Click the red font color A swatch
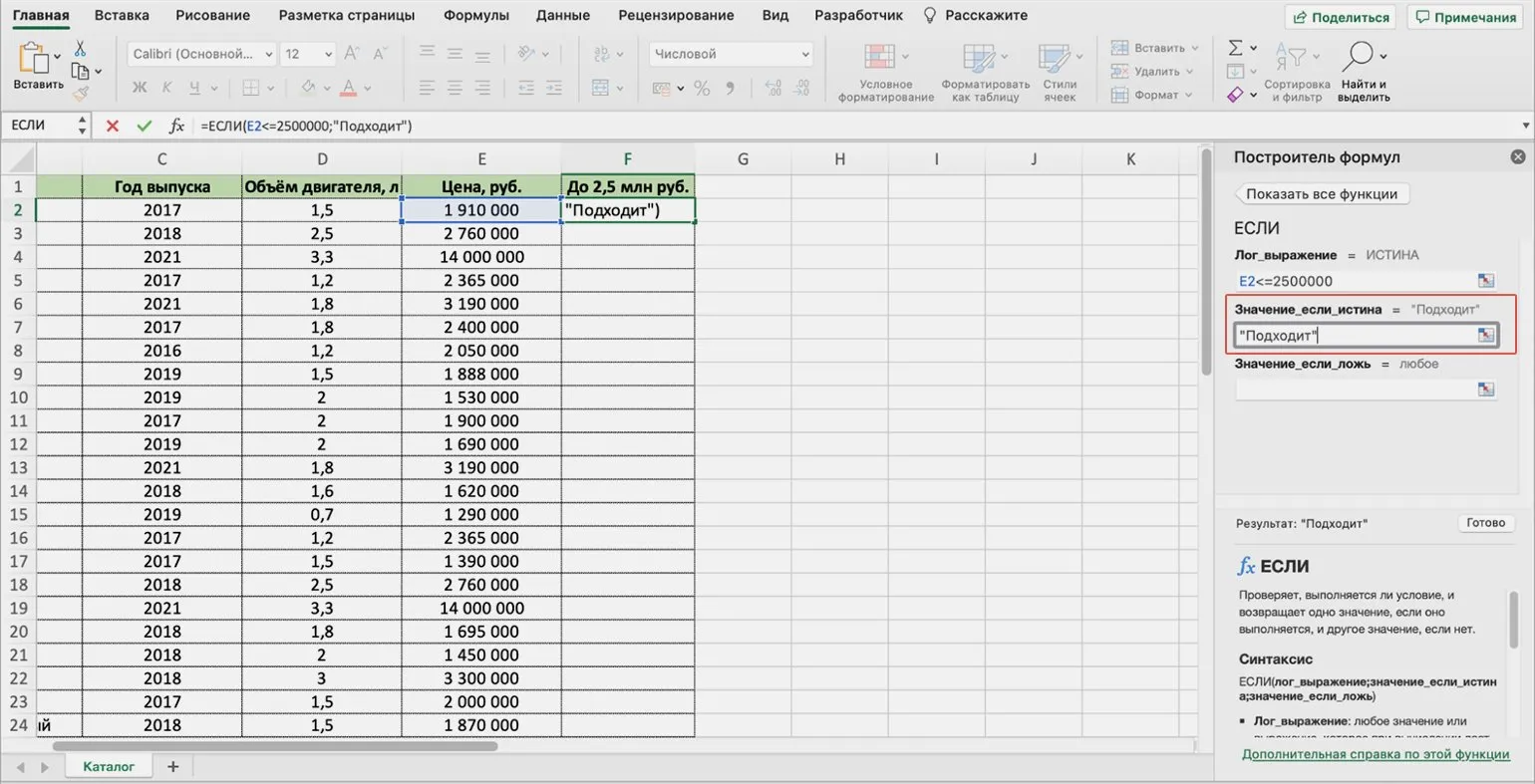1535x784 pixels. (x=348, y=89)
